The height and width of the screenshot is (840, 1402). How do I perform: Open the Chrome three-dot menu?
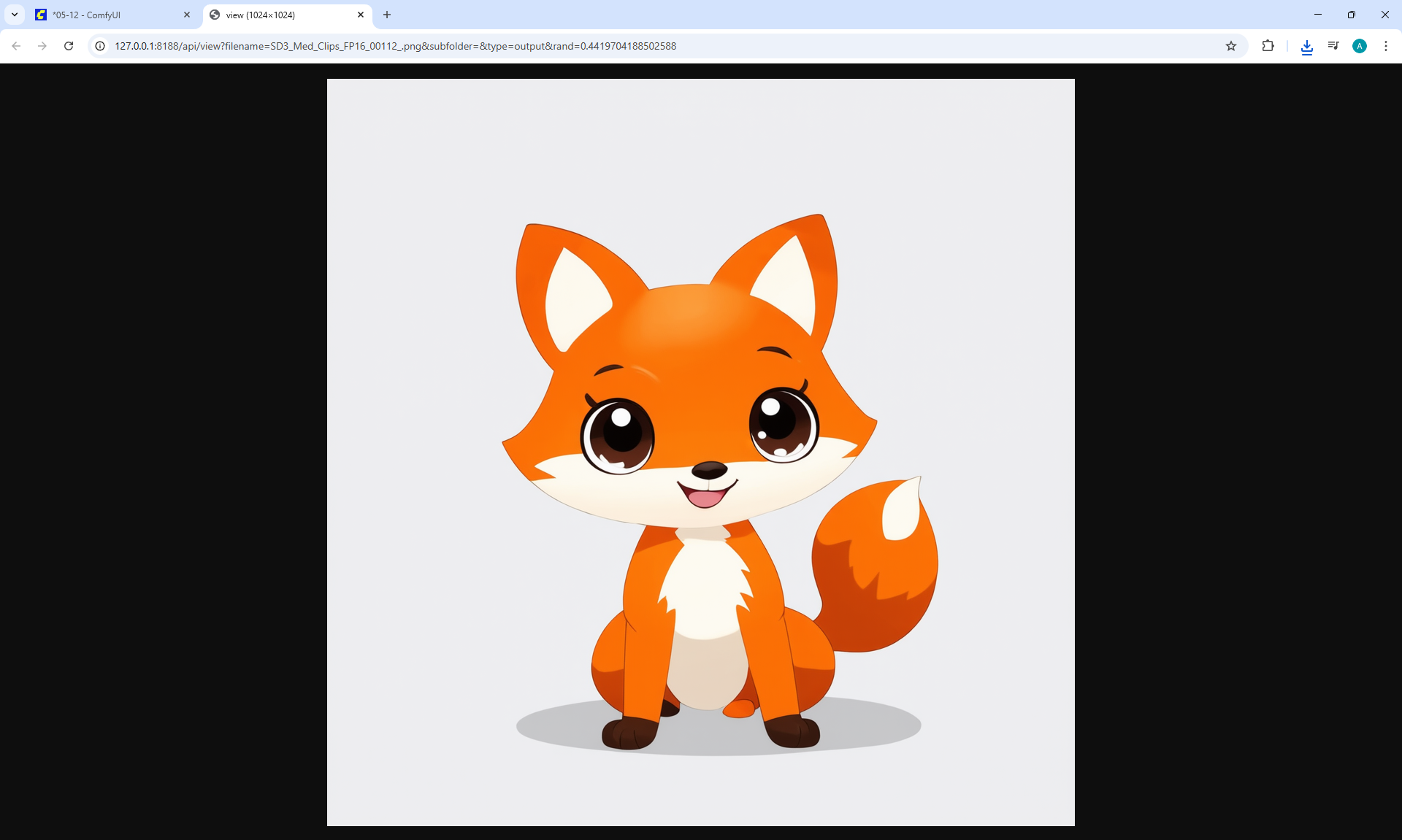[x=1386, y=46]
